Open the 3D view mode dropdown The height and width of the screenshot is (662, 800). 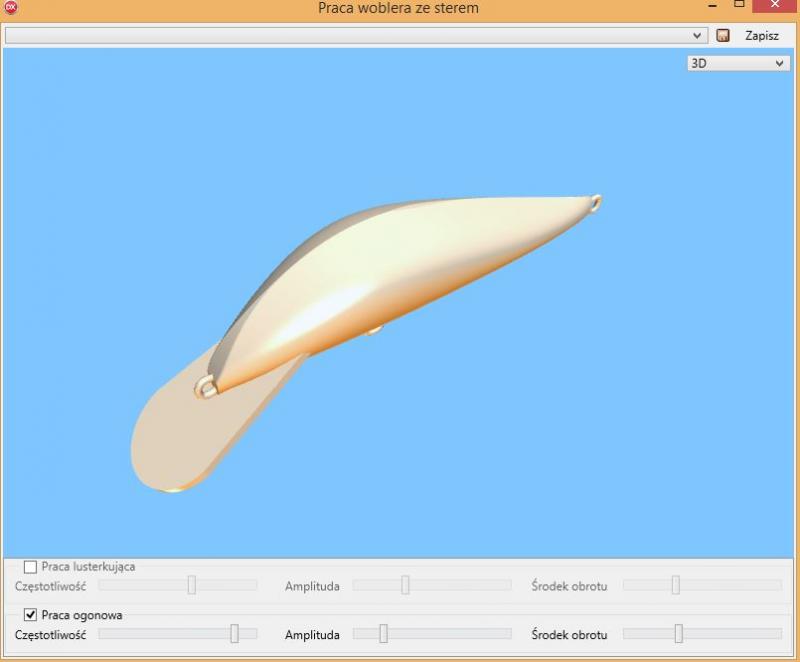tap(737, 63)
